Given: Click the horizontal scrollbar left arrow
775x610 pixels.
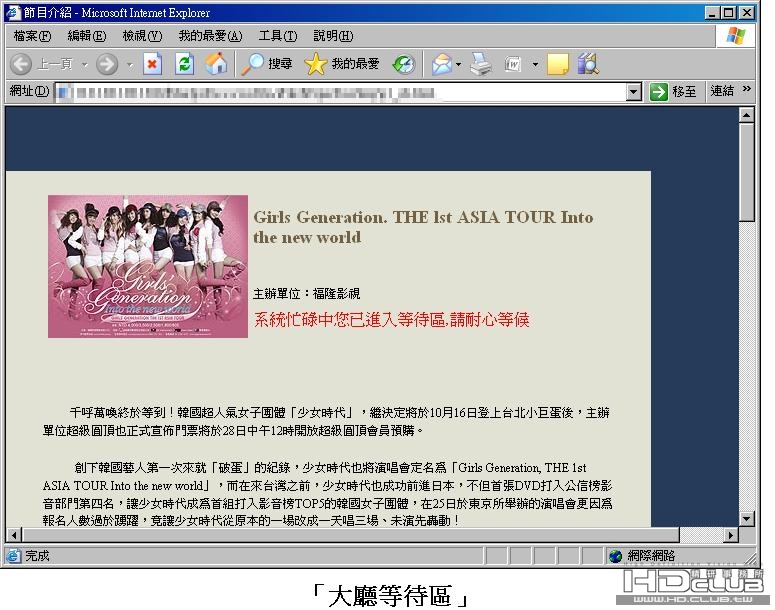Looking at the screenshot, I should click(x=14, y=534).
